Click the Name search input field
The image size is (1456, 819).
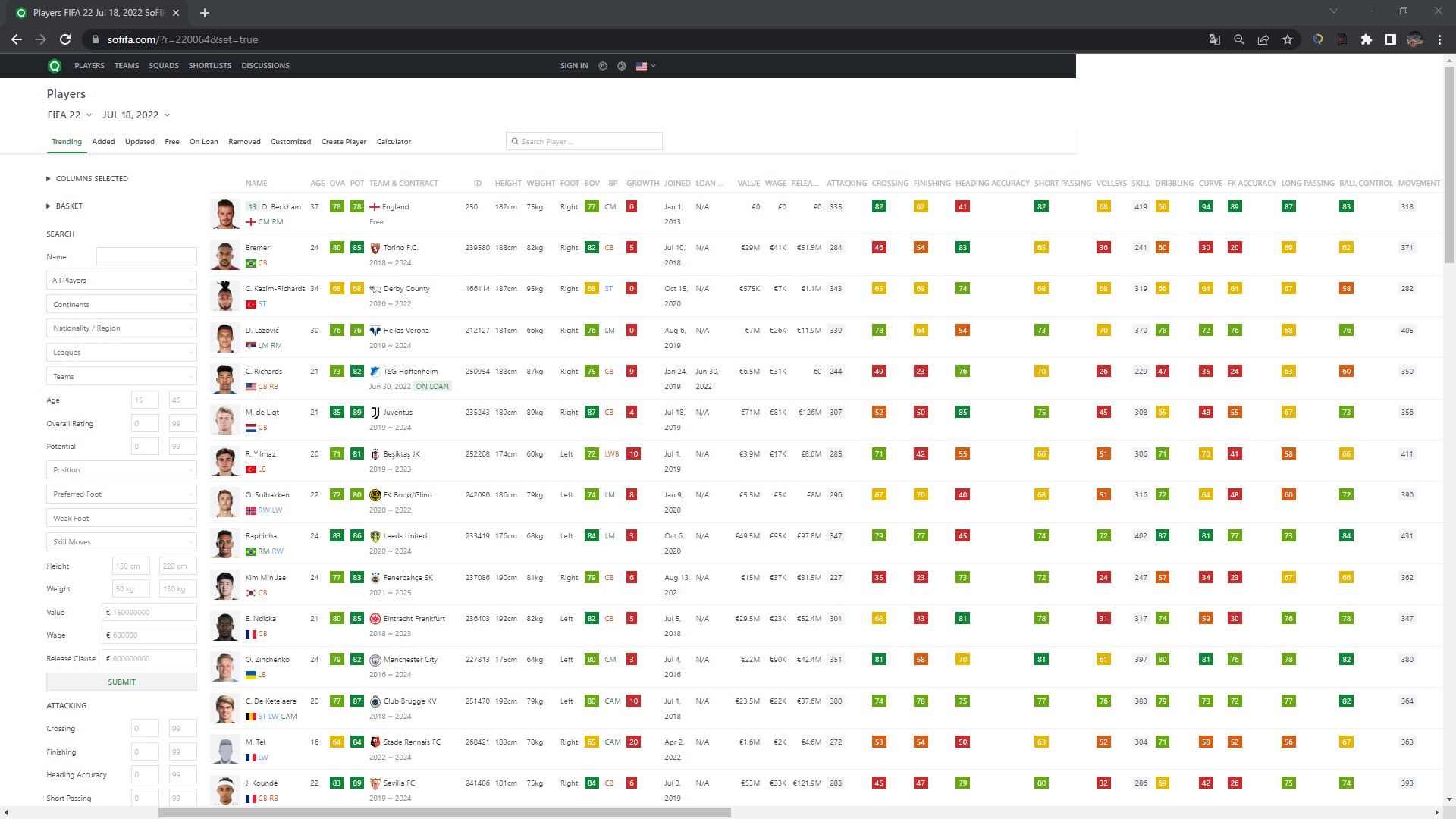(x=146, y=257)
